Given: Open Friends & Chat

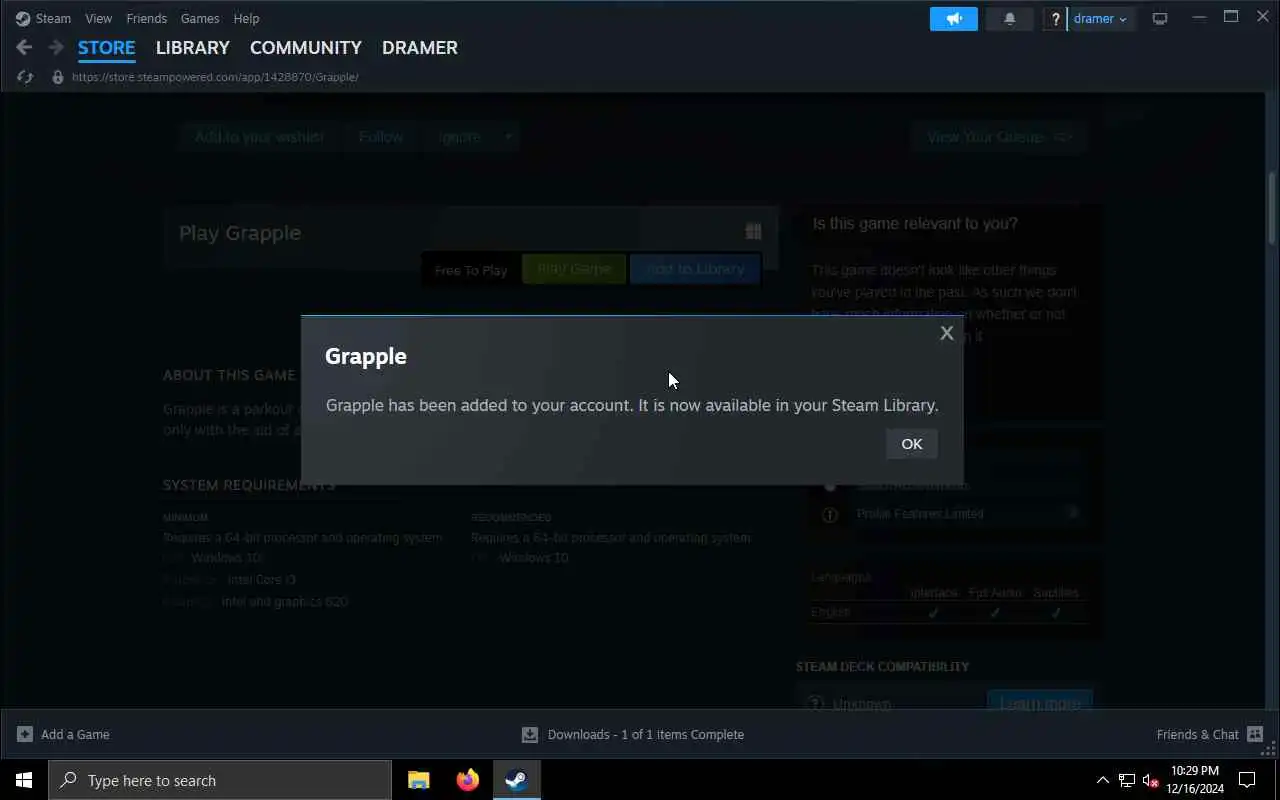Looking at the screenshot, I should coord(1210,734).
